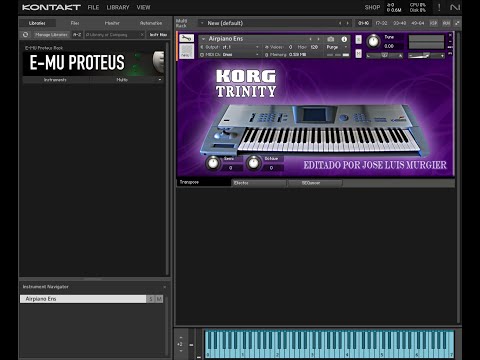Open E-MU Proteus library options dropdown
The height and width of the screenshot is (360, 480).
(160, 80)
